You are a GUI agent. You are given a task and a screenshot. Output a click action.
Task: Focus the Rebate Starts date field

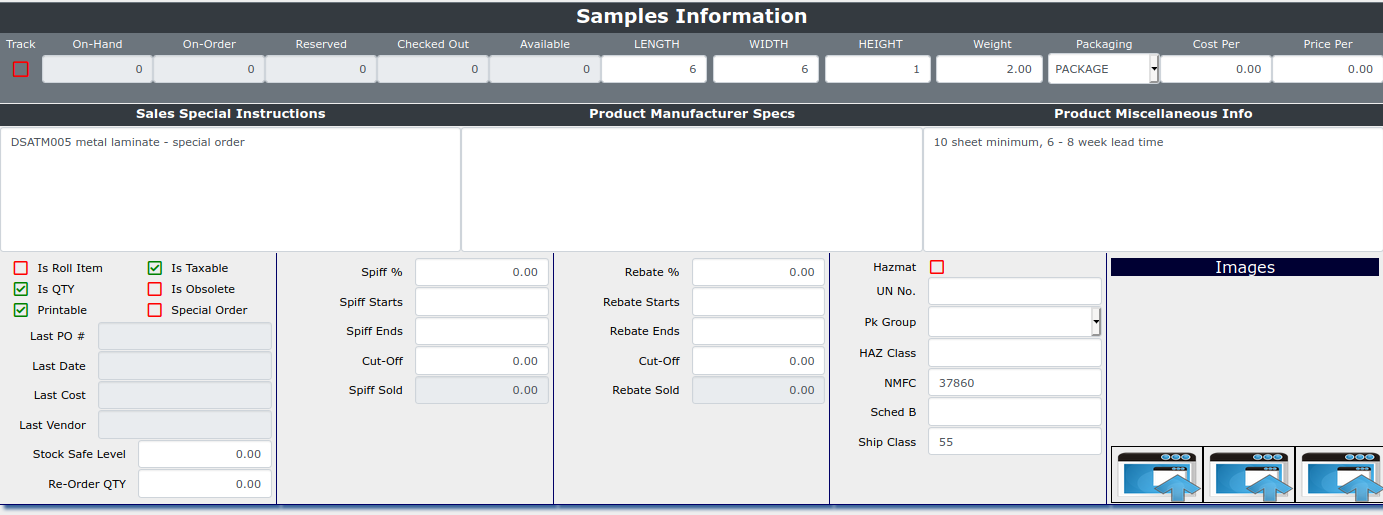pyautogui.click(x=758, y=302)
